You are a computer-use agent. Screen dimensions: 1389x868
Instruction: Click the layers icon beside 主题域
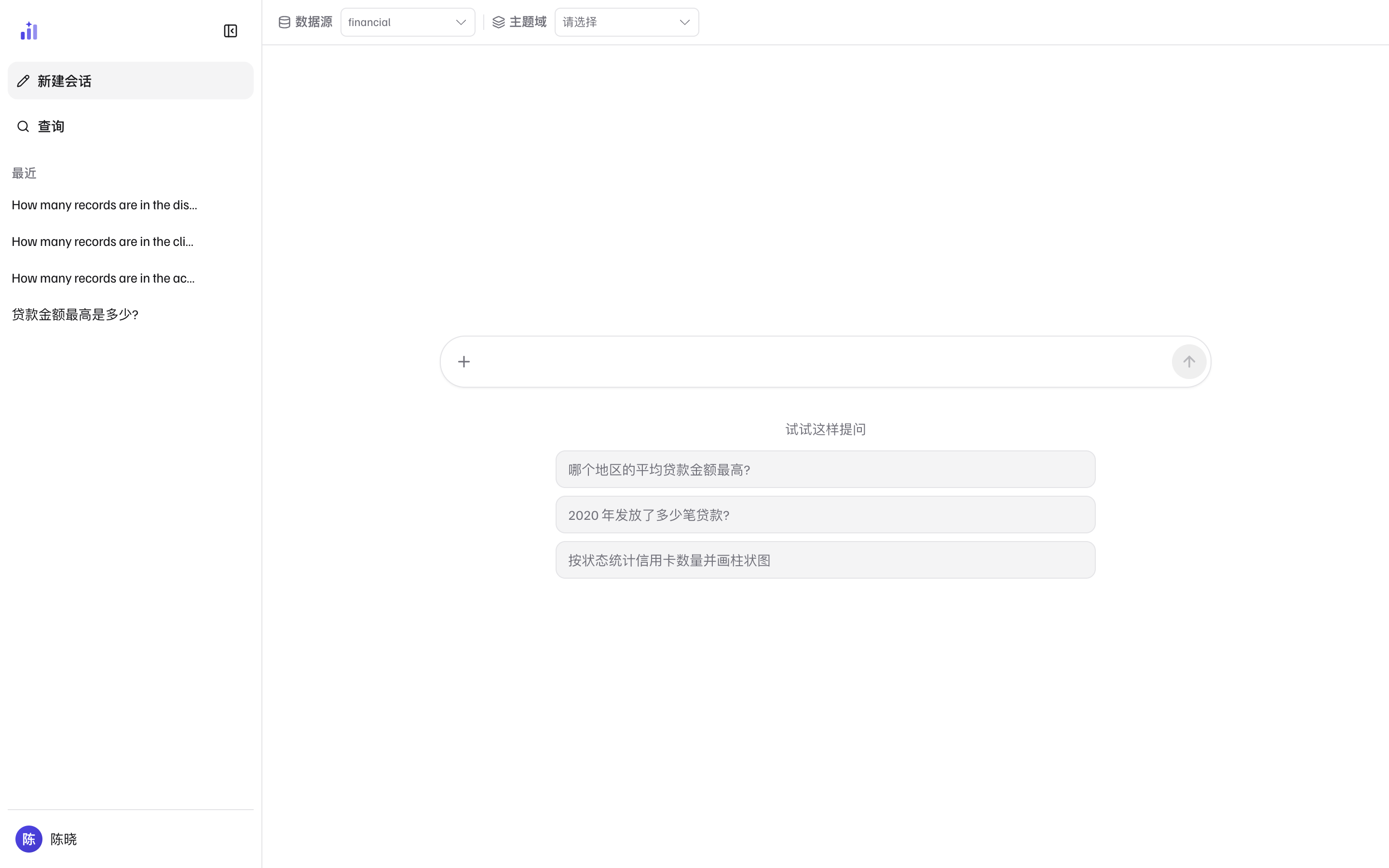[x=498, y=22]
